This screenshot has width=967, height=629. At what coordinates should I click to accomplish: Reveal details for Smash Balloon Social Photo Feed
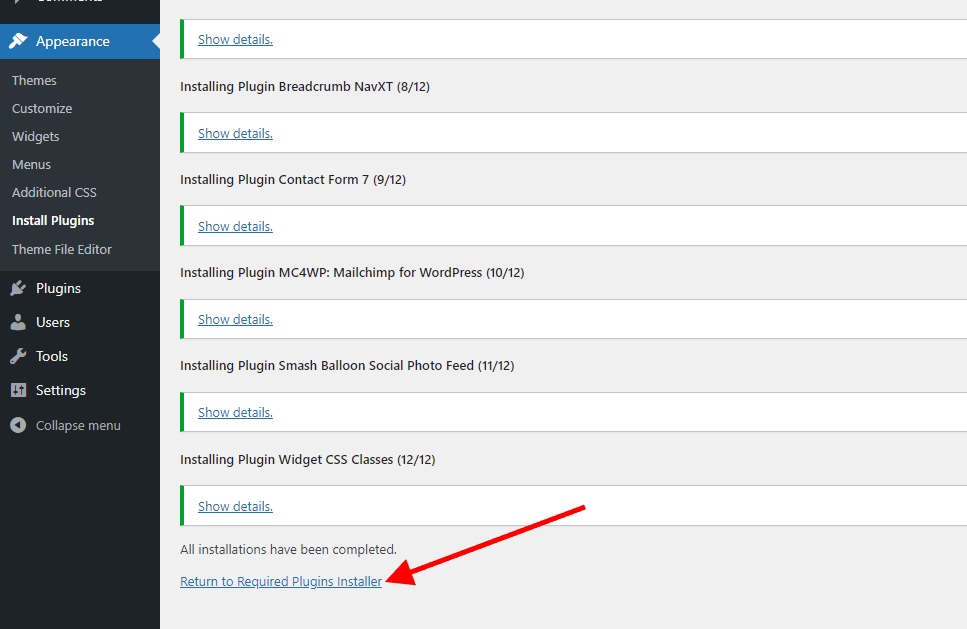(235, 412)
